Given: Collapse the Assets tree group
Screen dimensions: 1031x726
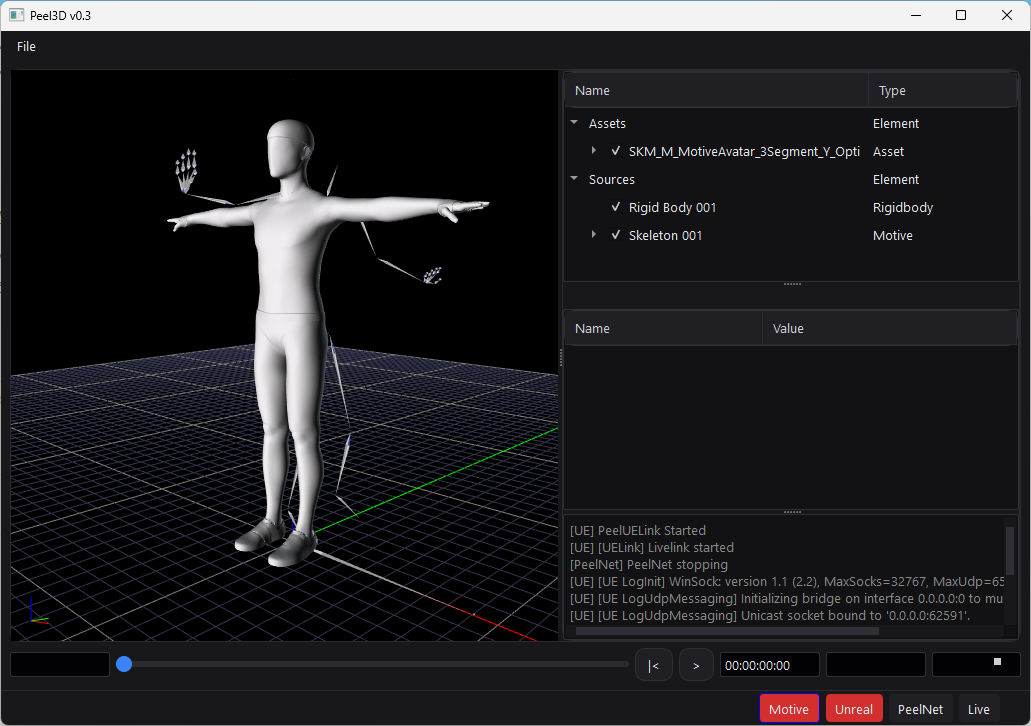Looking at the screenshot, I should [574, 124].
